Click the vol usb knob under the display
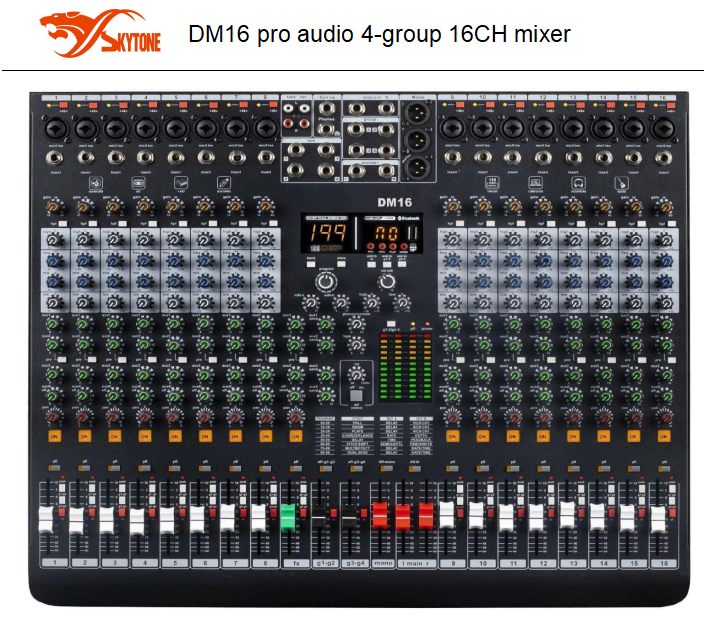 click(x=387, y=282)
